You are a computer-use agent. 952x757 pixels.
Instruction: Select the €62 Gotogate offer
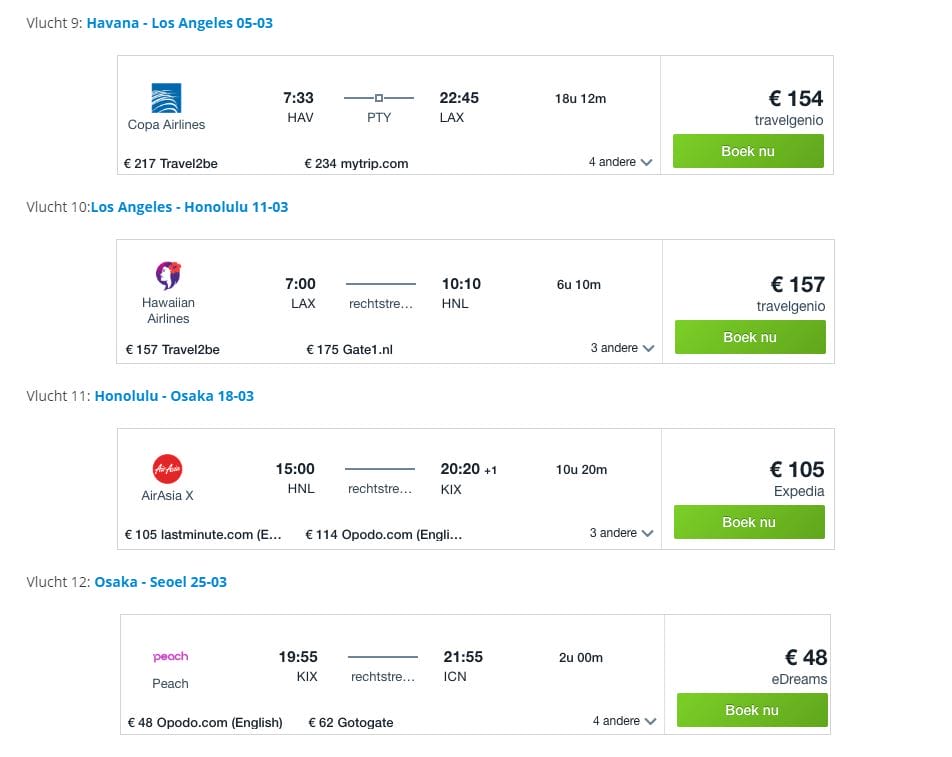(x=351, y=722)
